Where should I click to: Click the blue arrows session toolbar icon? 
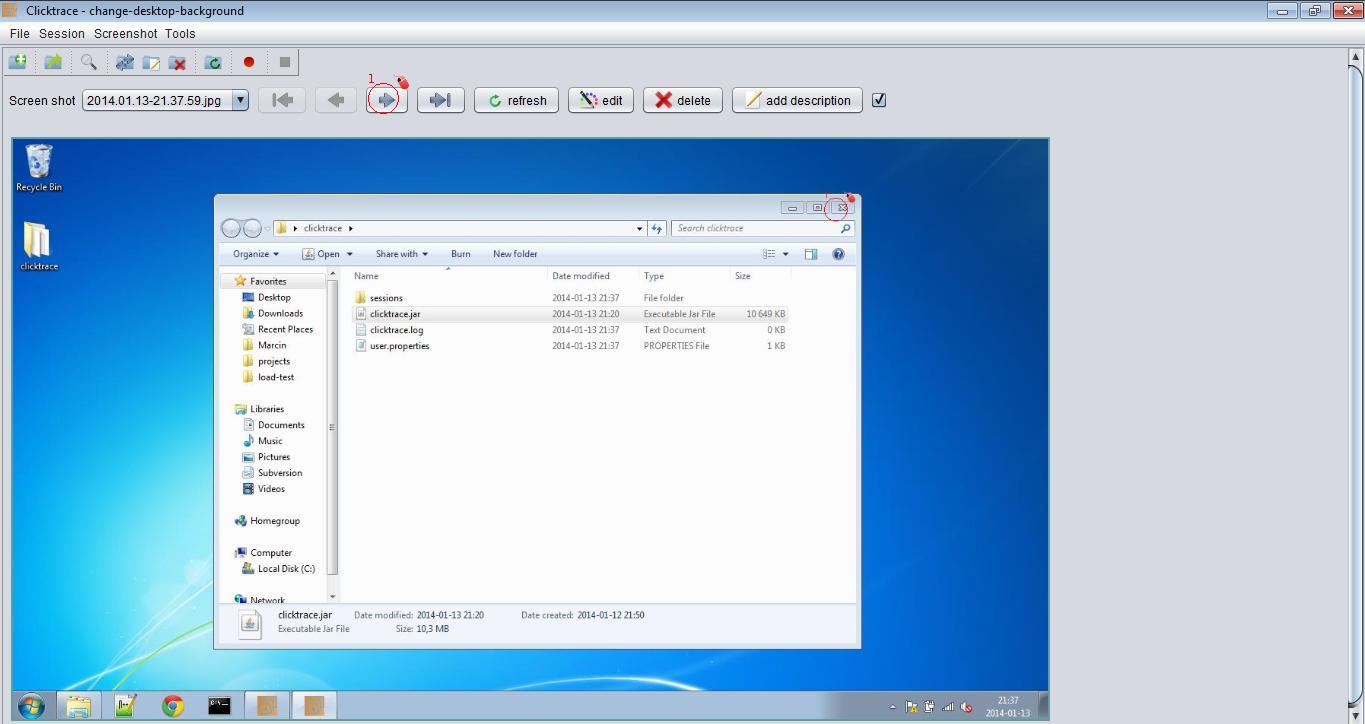pyautogui.click(x=124, y=62)
